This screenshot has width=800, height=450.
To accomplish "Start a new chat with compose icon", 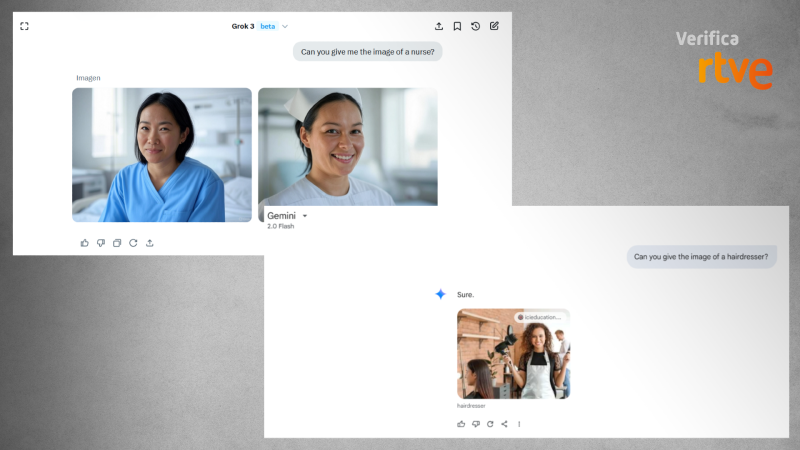I will 494,26.
